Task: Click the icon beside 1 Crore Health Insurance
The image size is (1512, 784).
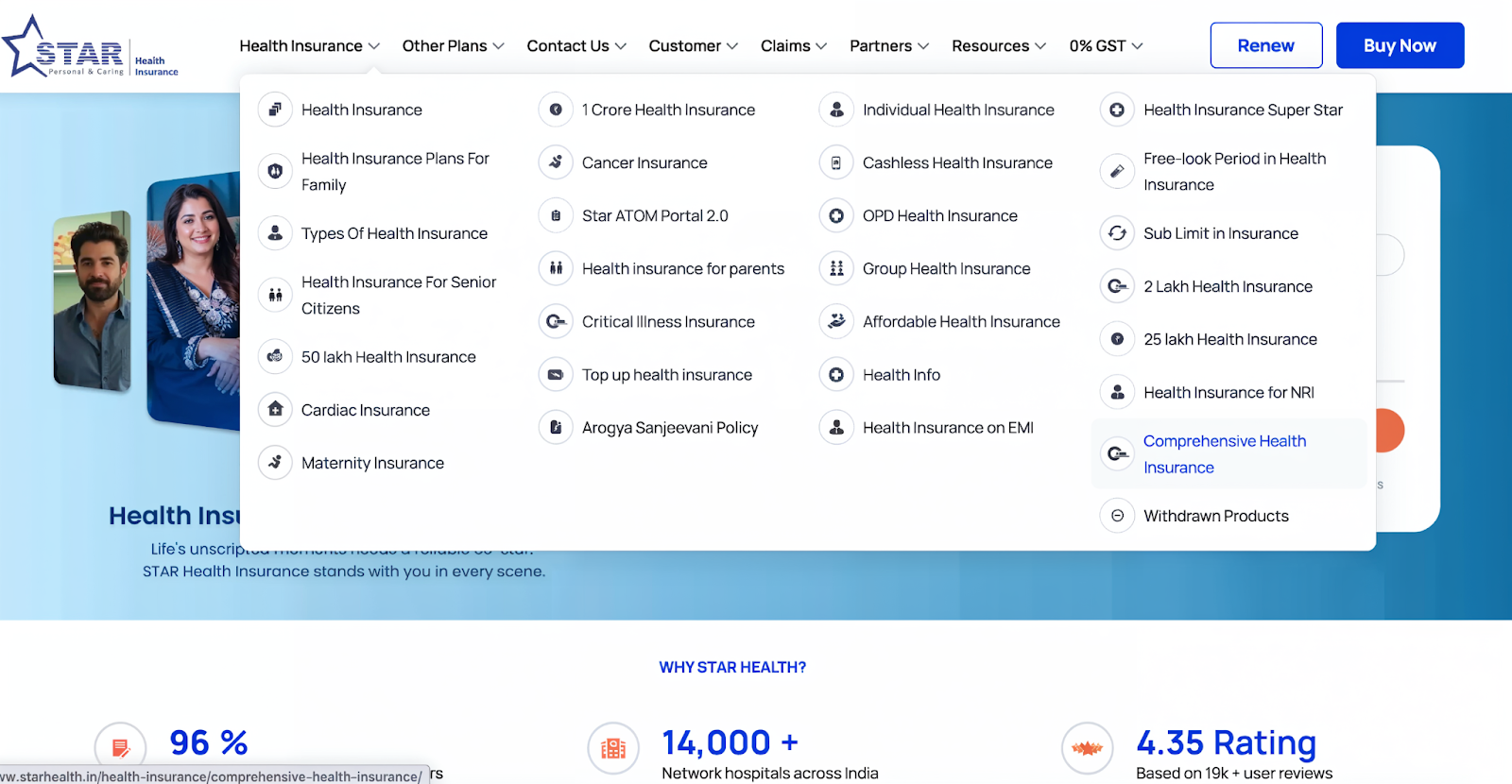Action: coord(556,110)
